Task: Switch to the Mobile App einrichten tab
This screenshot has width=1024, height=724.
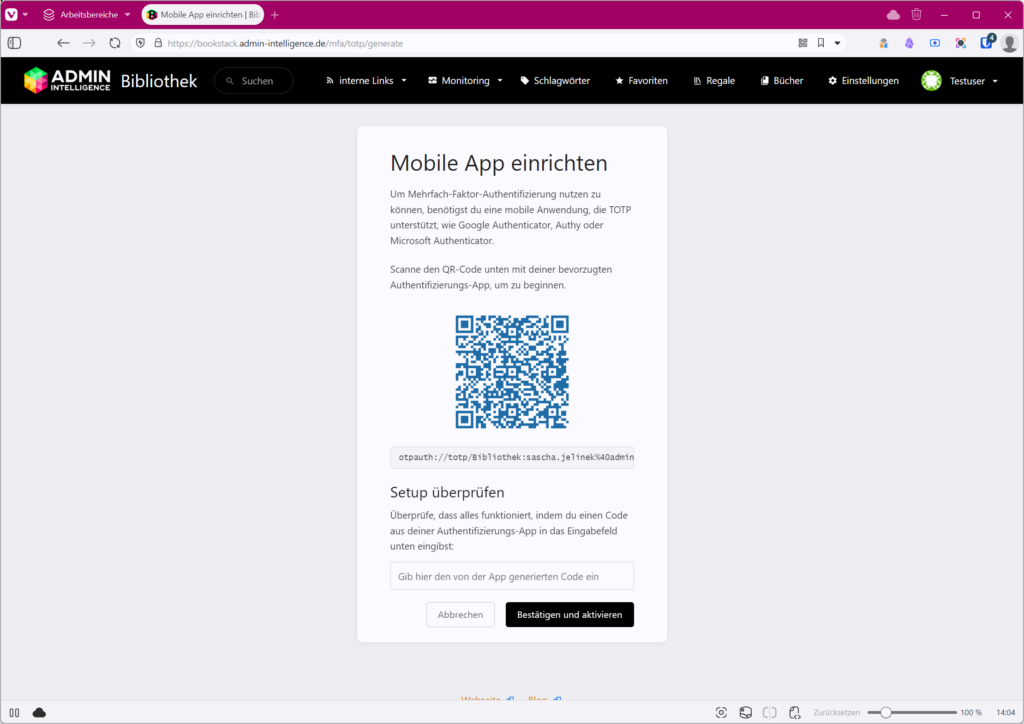Action: click(200, 14)
